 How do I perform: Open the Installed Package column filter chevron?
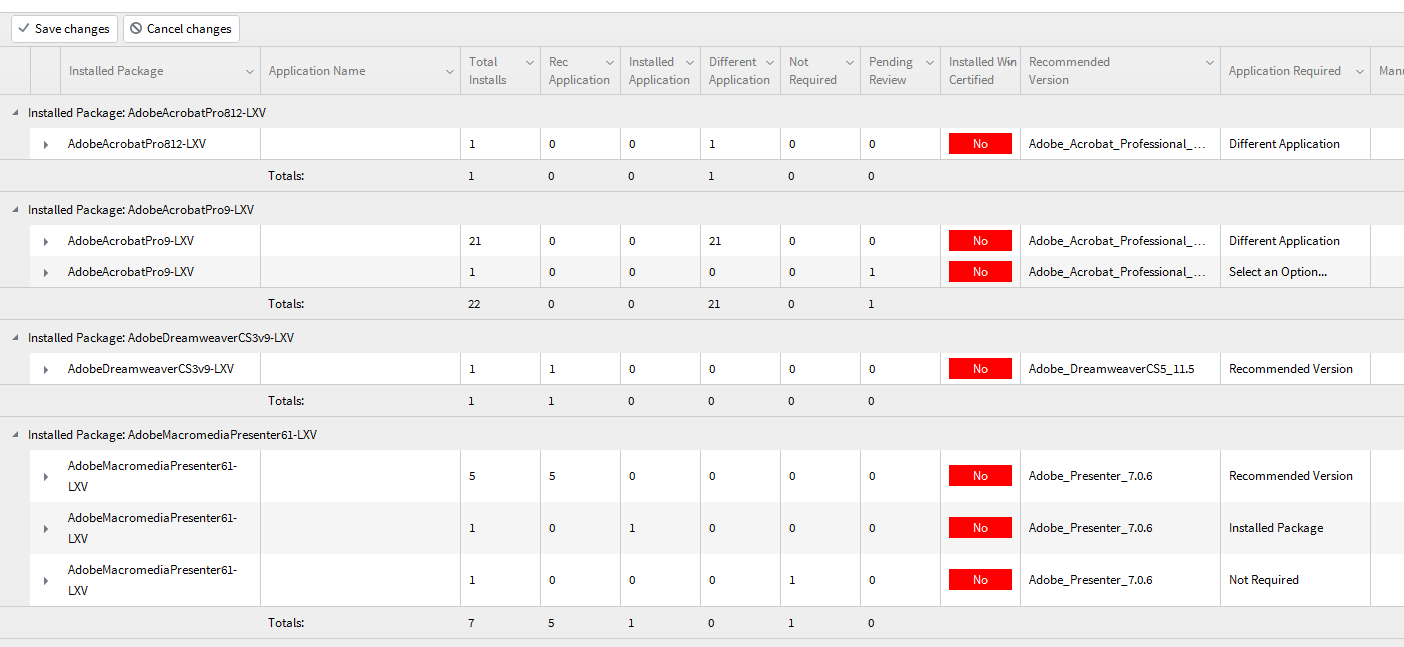tap(249, 71)
